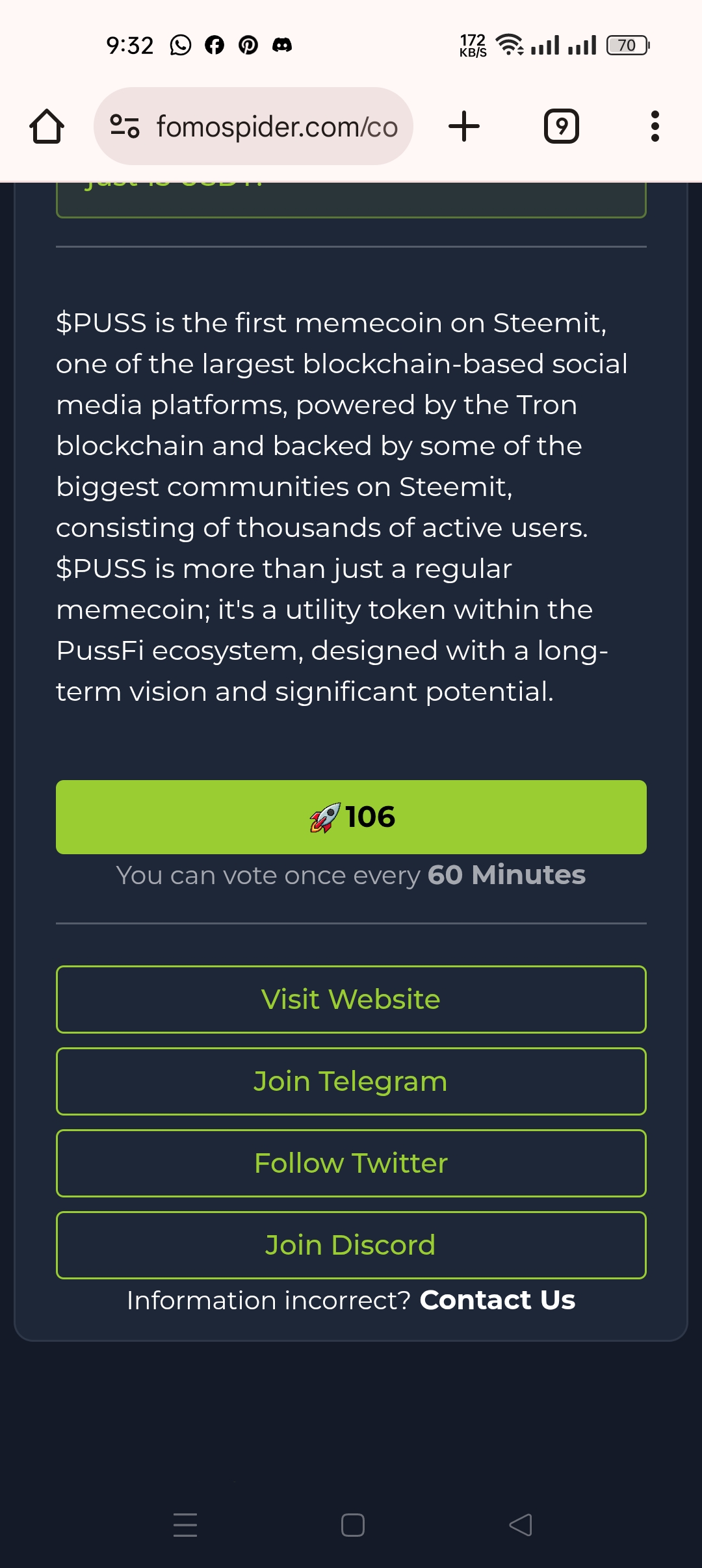Tap the Wi-Fi status icon
The image size is (702, 1568).
pyautogui.click(x=510, y=45)
